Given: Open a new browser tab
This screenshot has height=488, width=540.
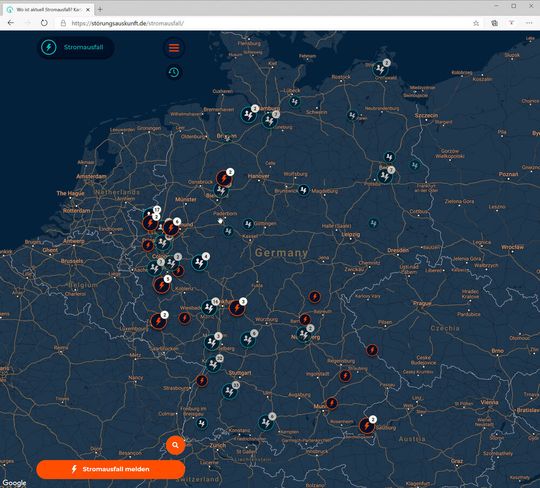Looking at the screenshot, I should 100,9.
